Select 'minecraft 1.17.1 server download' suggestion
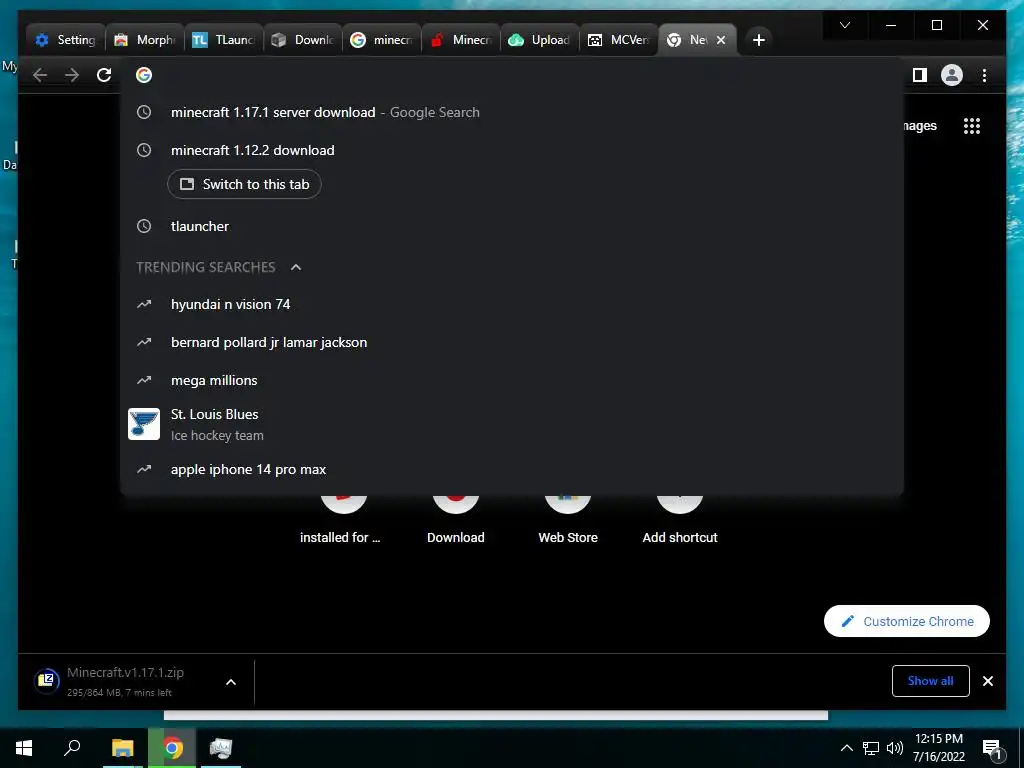The image size is (1024, 768). click(x=512, y=112)
